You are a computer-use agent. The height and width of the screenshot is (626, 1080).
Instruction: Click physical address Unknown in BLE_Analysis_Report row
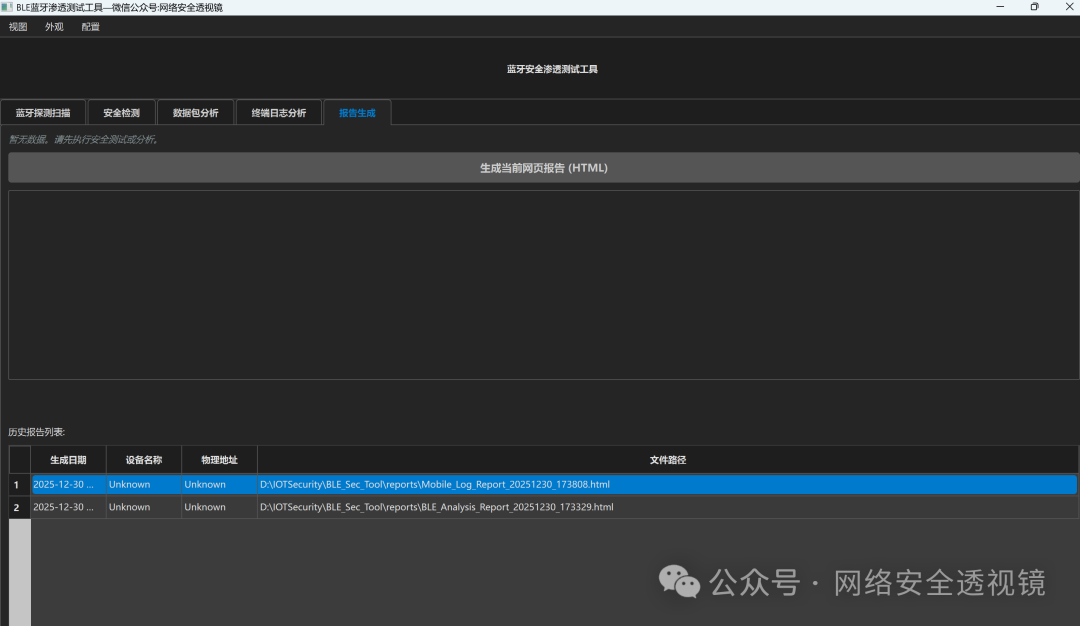219,507
